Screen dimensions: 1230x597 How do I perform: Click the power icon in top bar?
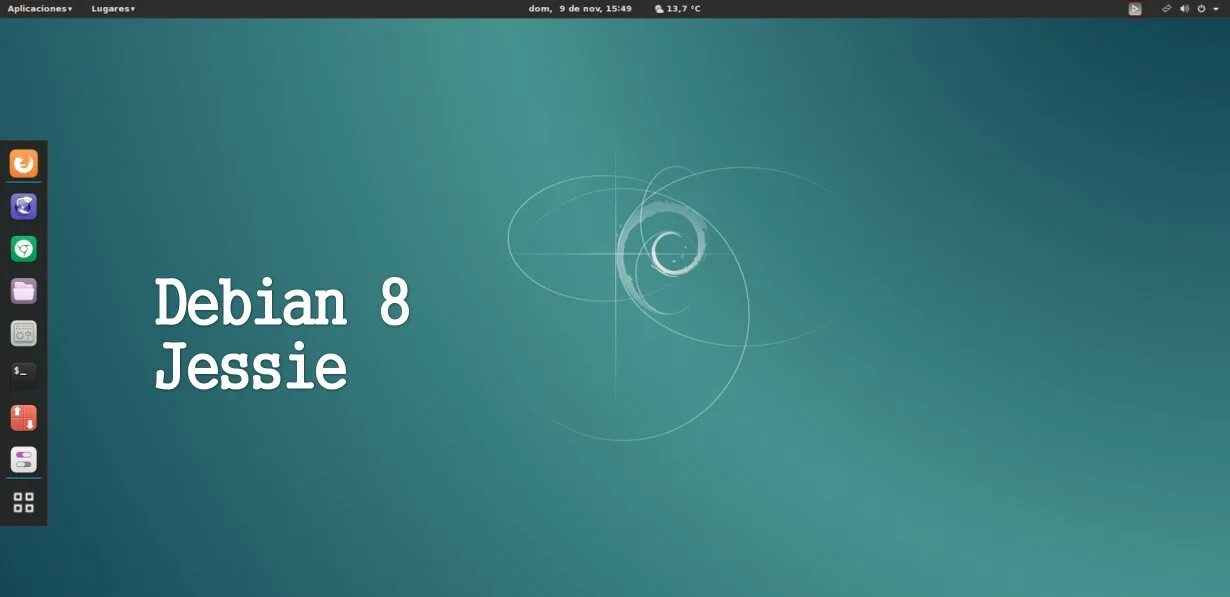[x=1201, y=8]
